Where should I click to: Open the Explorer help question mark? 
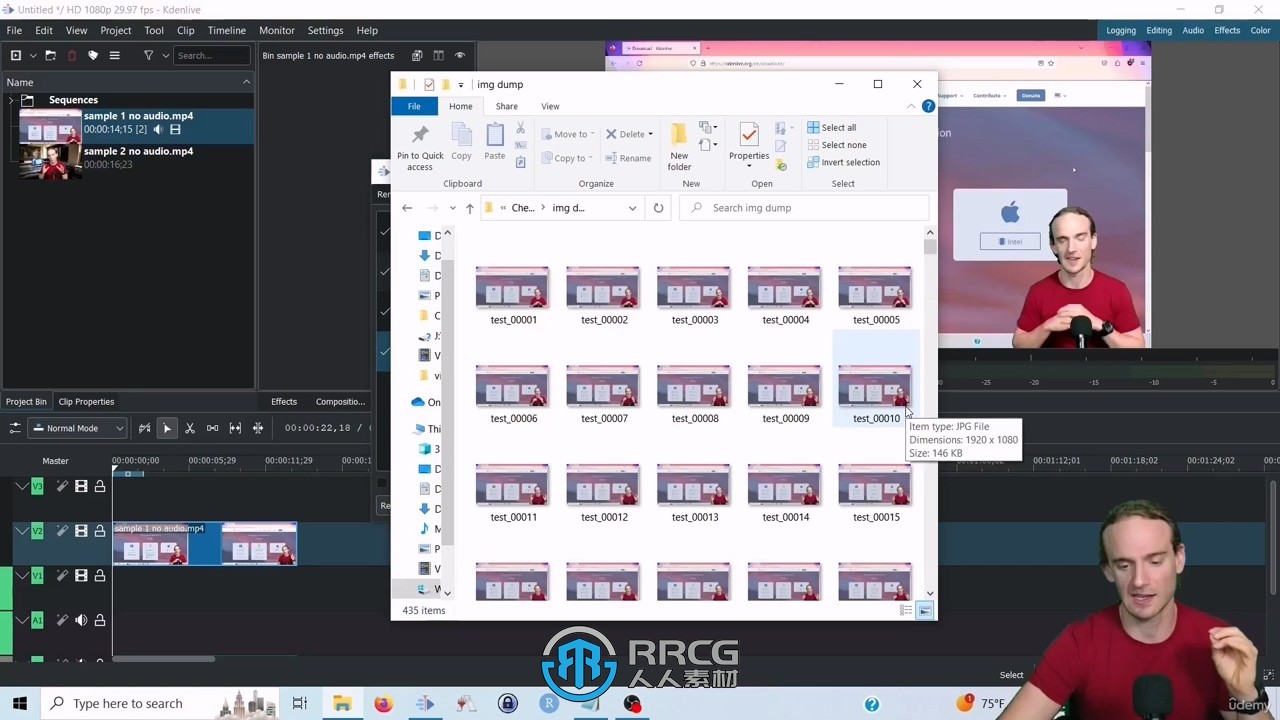[x=928, y=106]
